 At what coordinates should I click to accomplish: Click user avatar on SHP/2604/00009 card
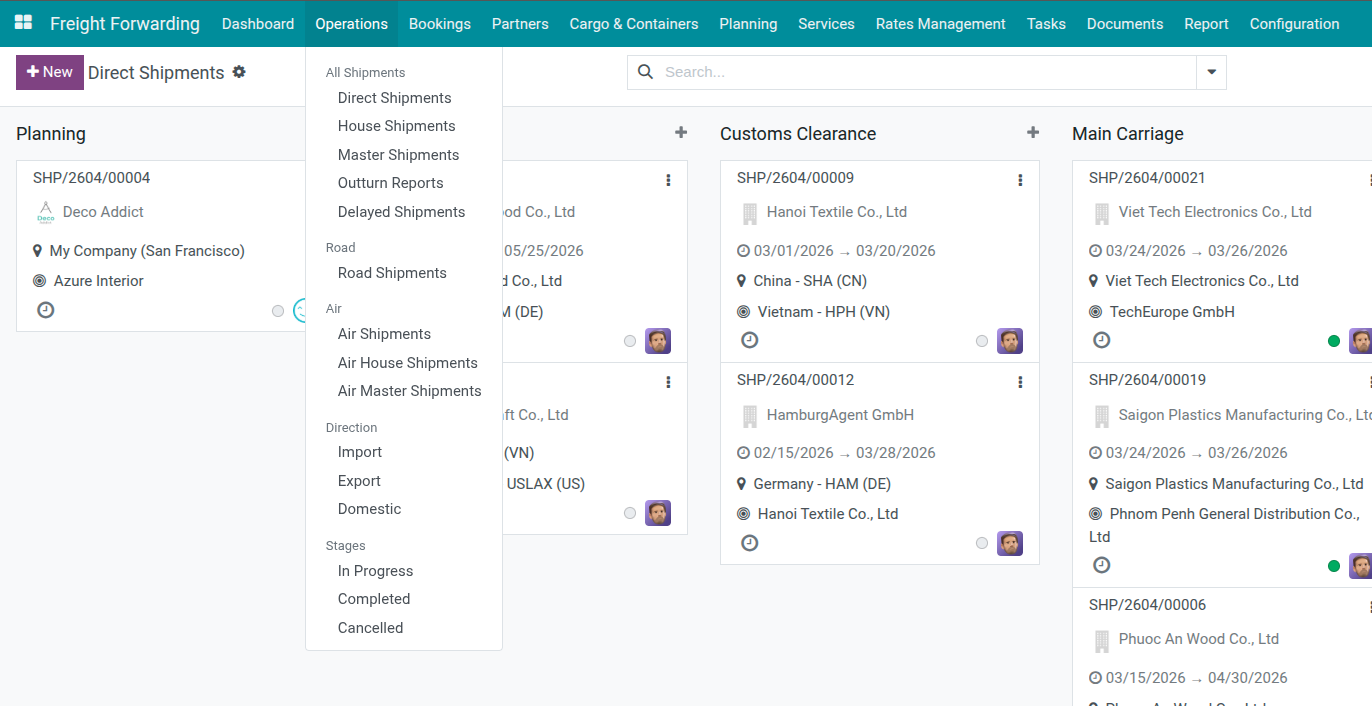(1009, 341)
